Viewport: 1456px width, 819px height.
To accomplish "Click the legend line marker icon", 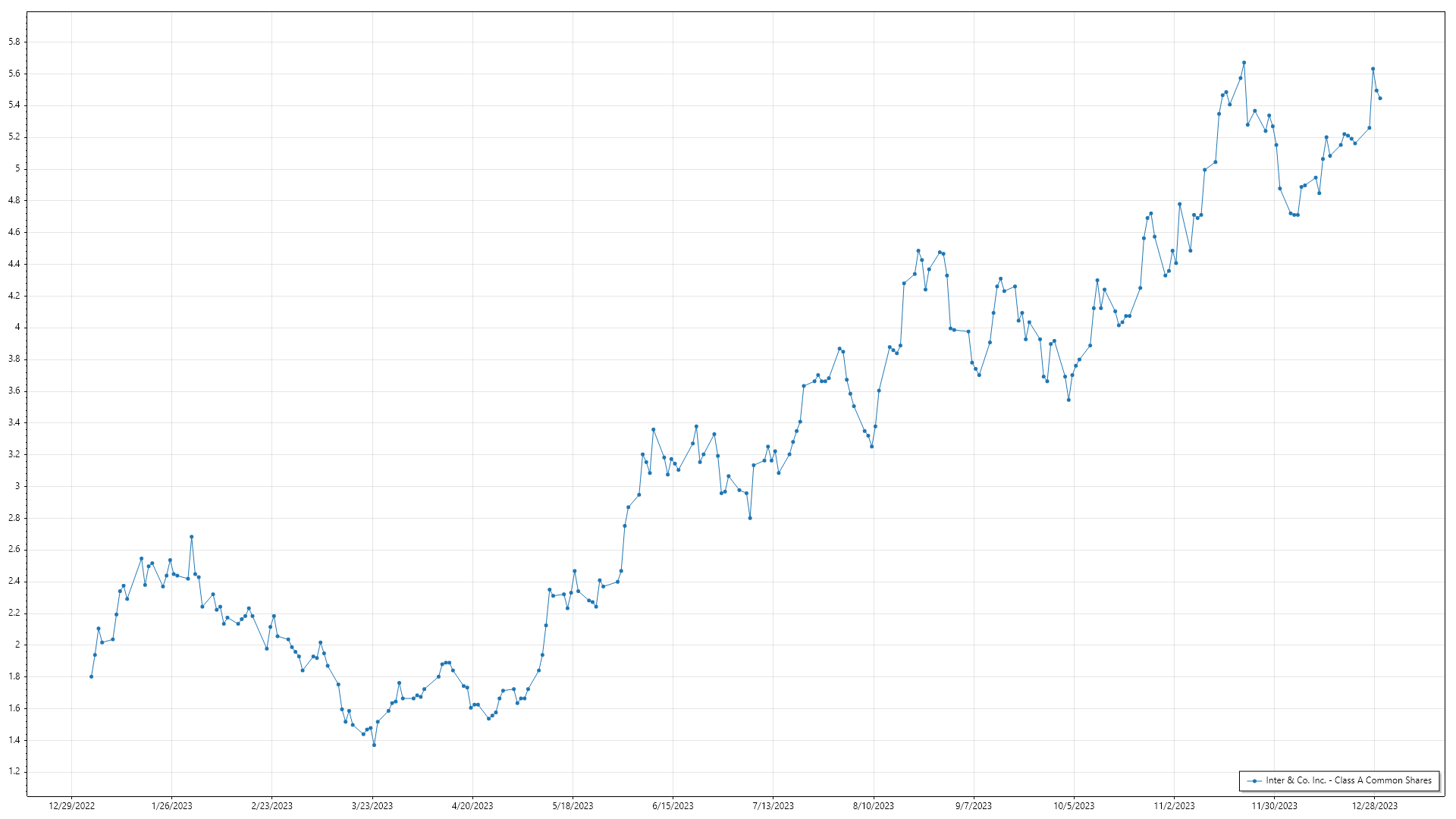I will 1254,780.
